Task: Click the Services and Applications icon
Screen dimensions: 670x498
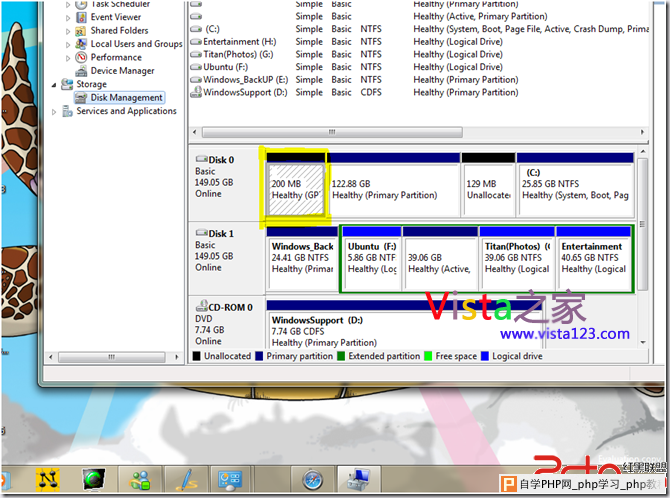Action: point(67,111)
